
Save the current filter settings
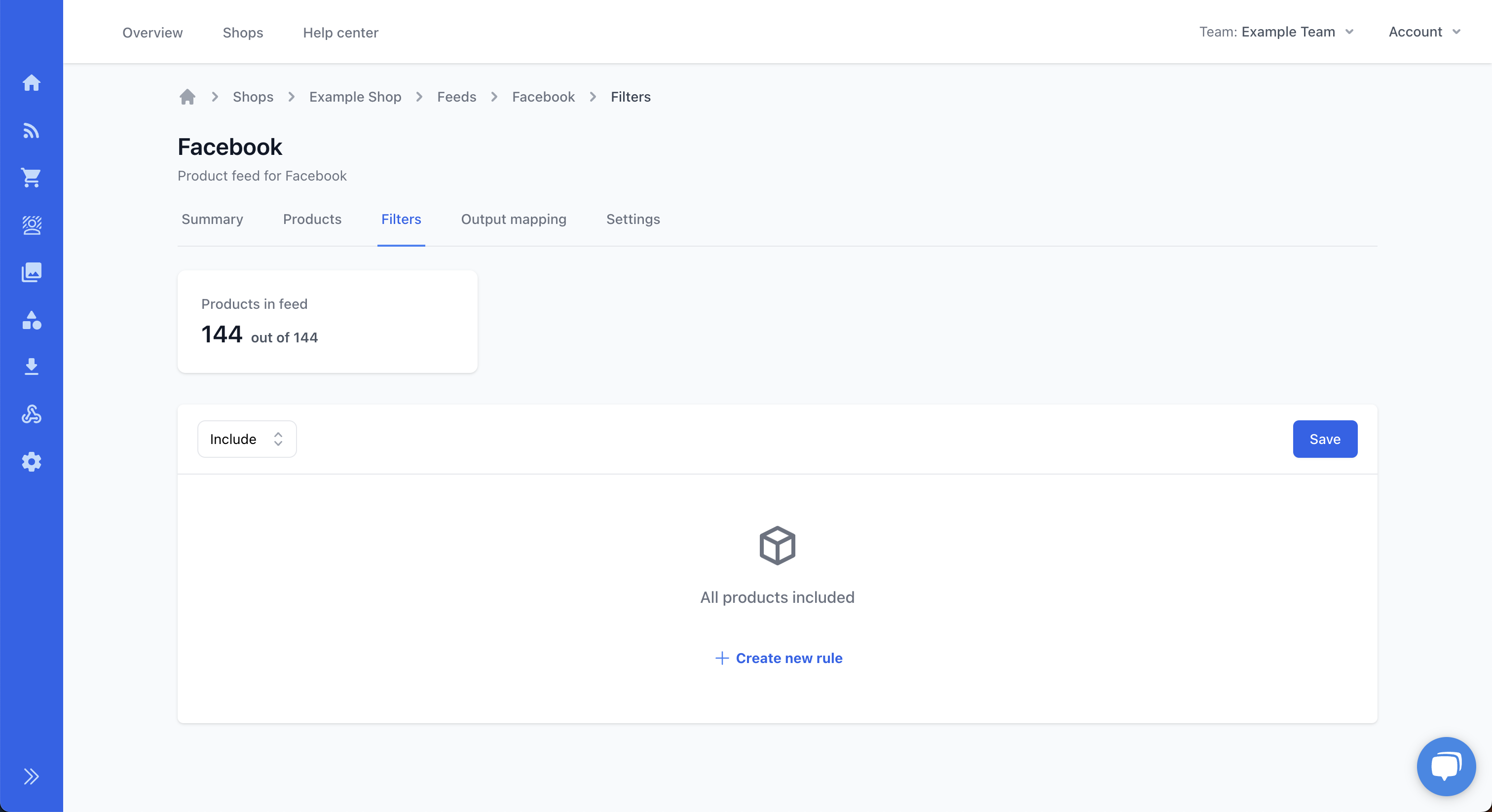tap(1325, 438)
